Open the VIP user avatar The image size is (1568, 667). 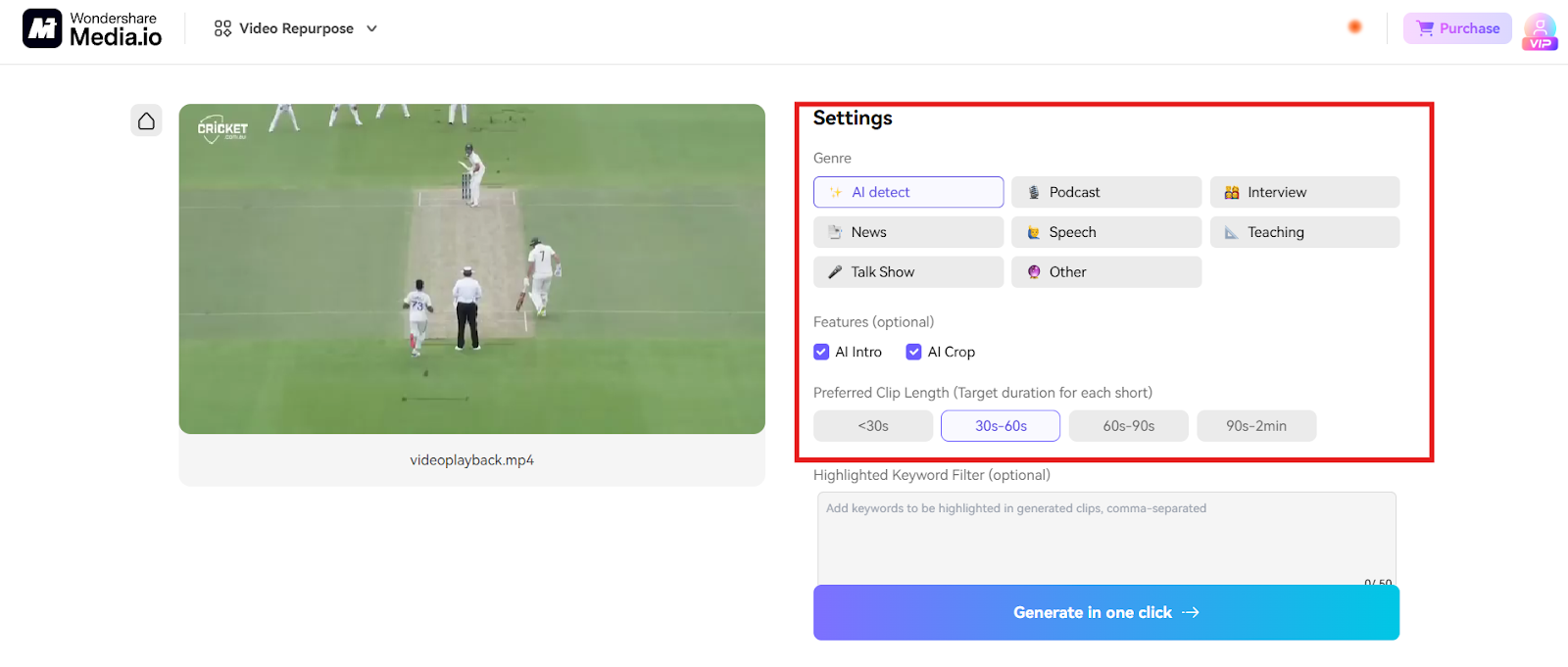tap(1540, 30)
